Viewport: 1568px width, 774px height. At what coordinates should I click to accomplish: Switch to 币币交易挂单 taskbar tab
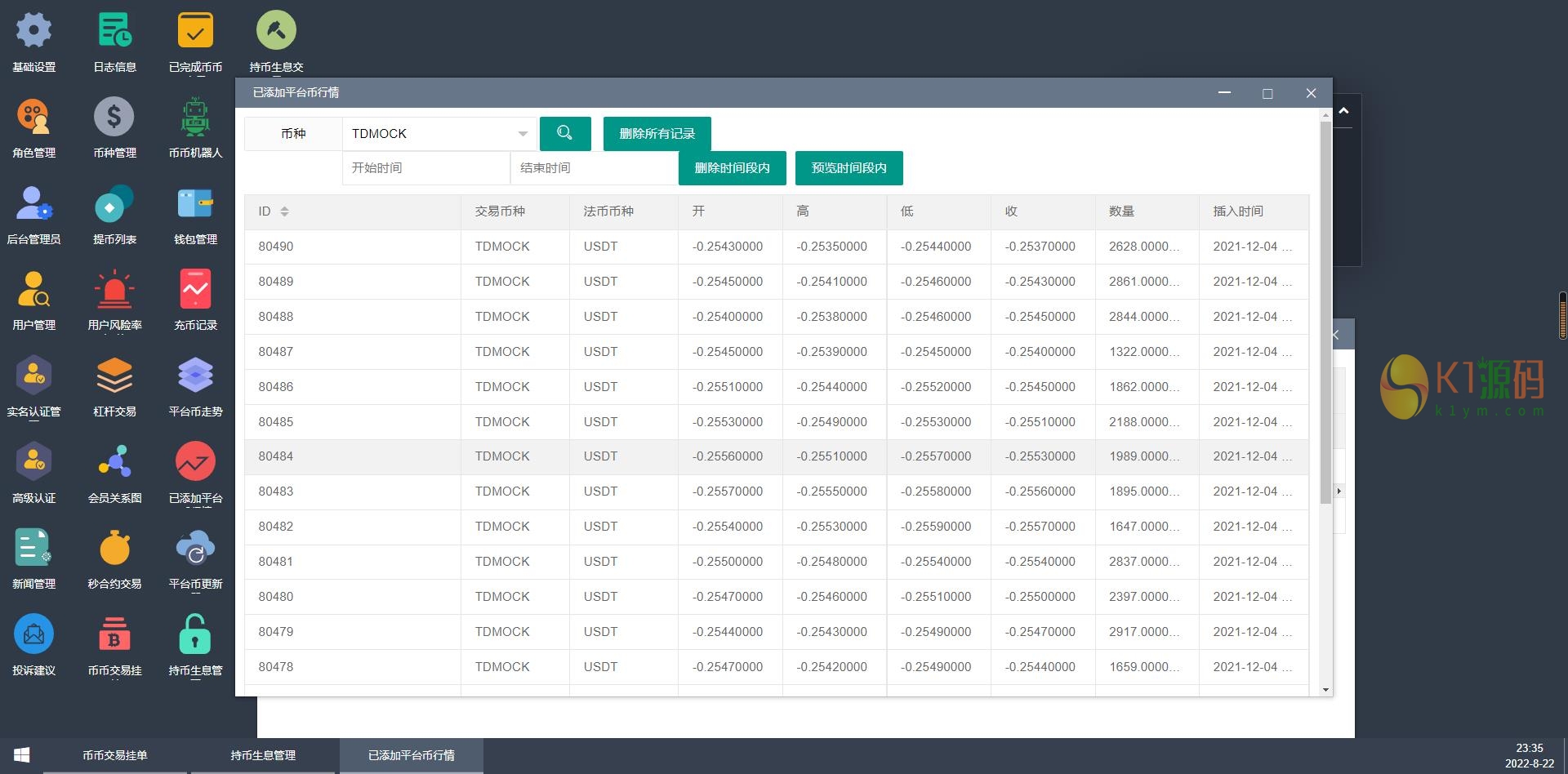click(115, 755)
